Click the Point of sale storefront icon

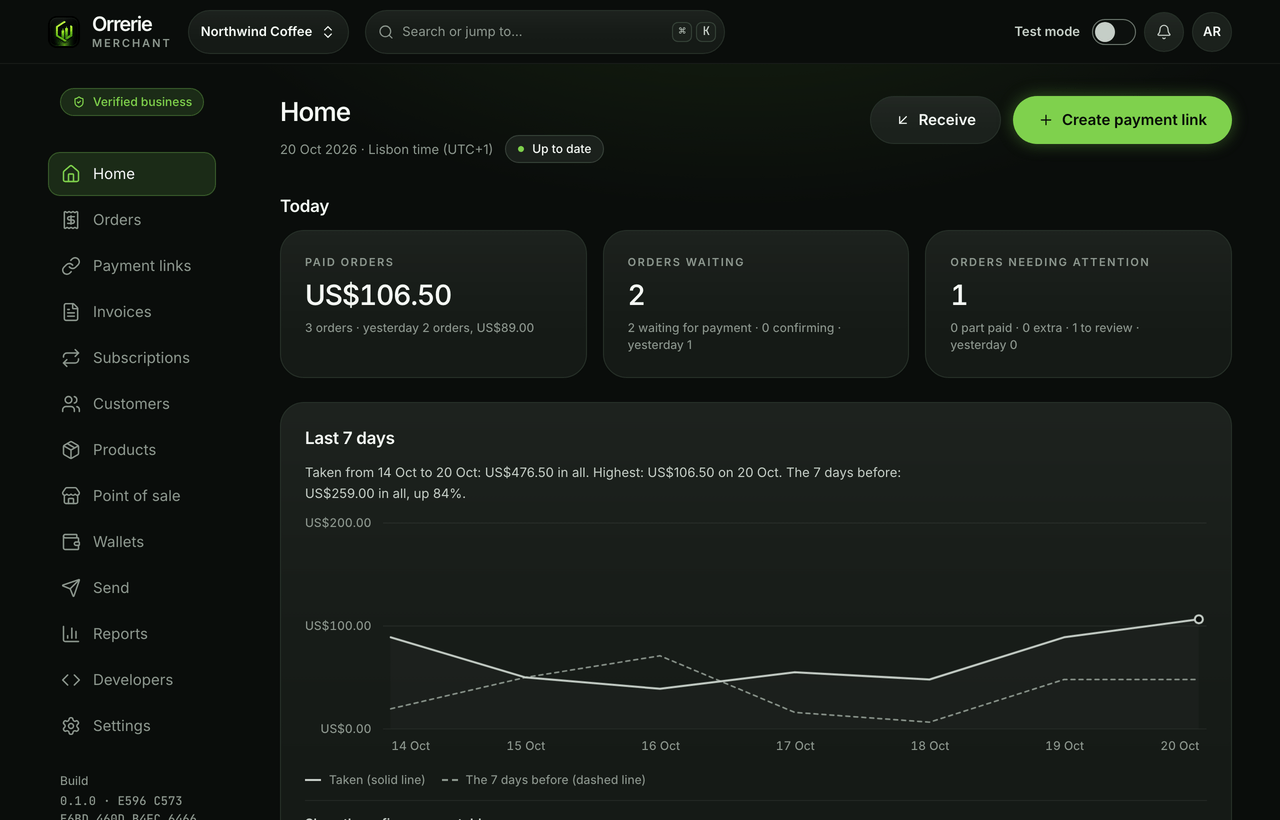[71, 496]
